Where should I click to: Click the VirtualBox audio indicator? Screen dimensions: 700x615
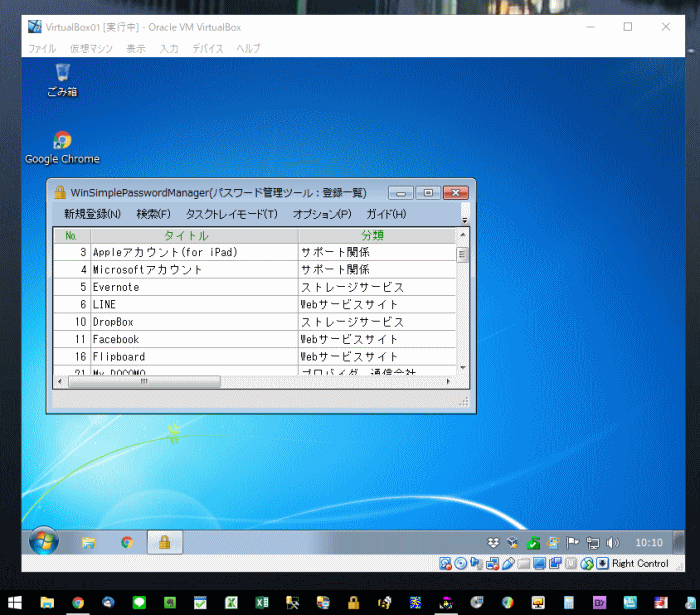coord(476,564)
